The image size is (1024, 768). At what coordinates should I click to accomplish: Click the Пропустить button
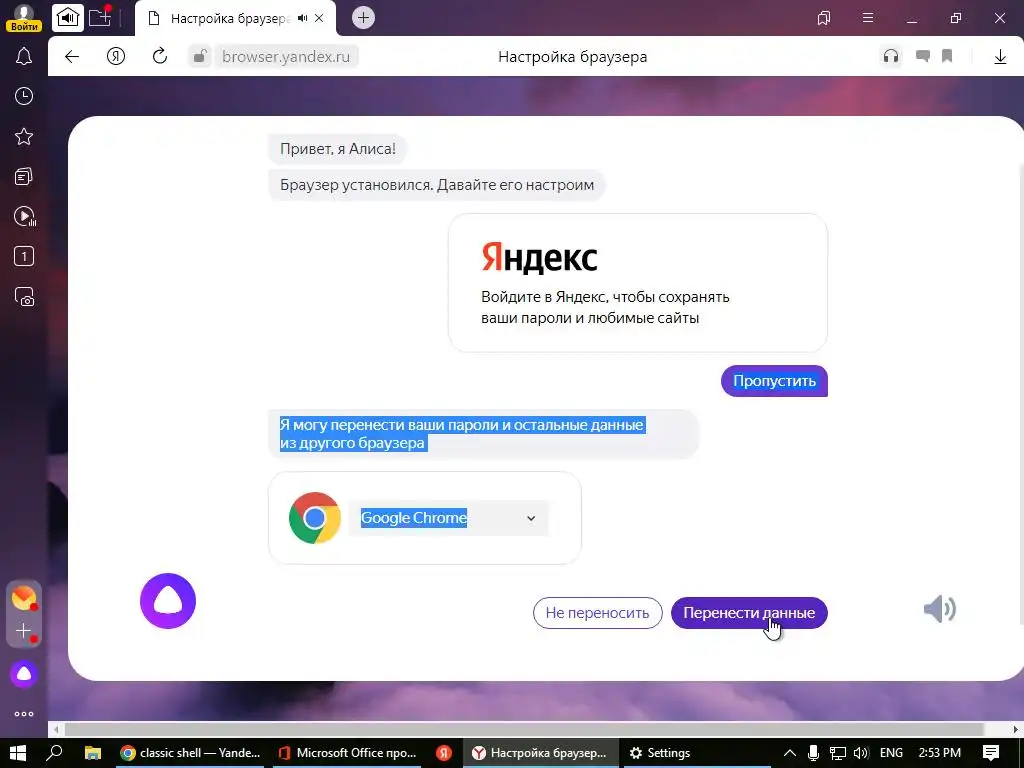(x=774, y=381)
